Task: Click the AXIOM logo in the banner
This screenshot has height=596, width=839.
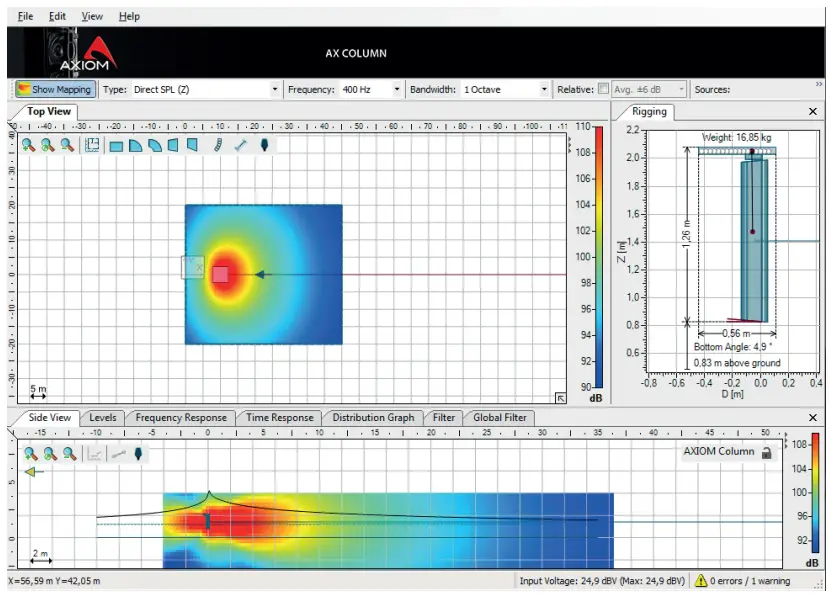Action: click(86, 54)
